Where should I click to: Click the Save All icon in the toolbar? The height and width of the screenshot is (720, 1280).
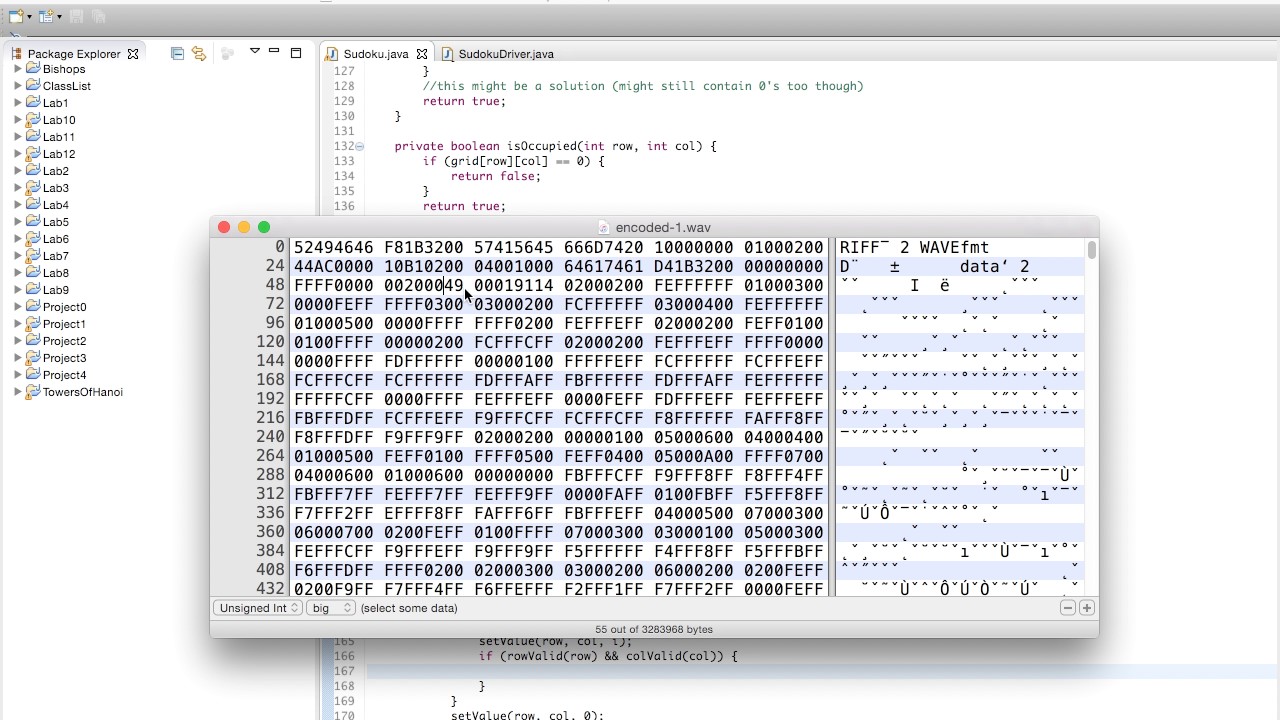(98, 16)
